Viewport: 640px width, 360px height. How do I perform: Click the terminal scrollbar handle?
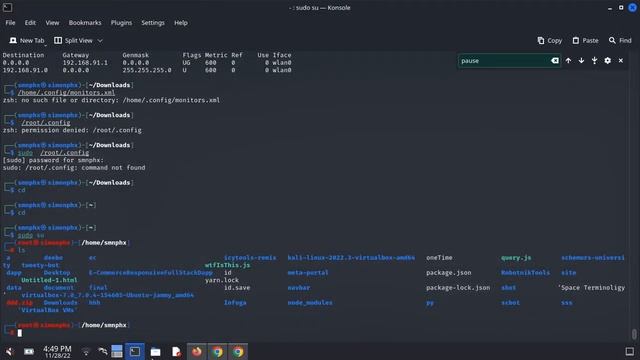click(x=634, y=334)
